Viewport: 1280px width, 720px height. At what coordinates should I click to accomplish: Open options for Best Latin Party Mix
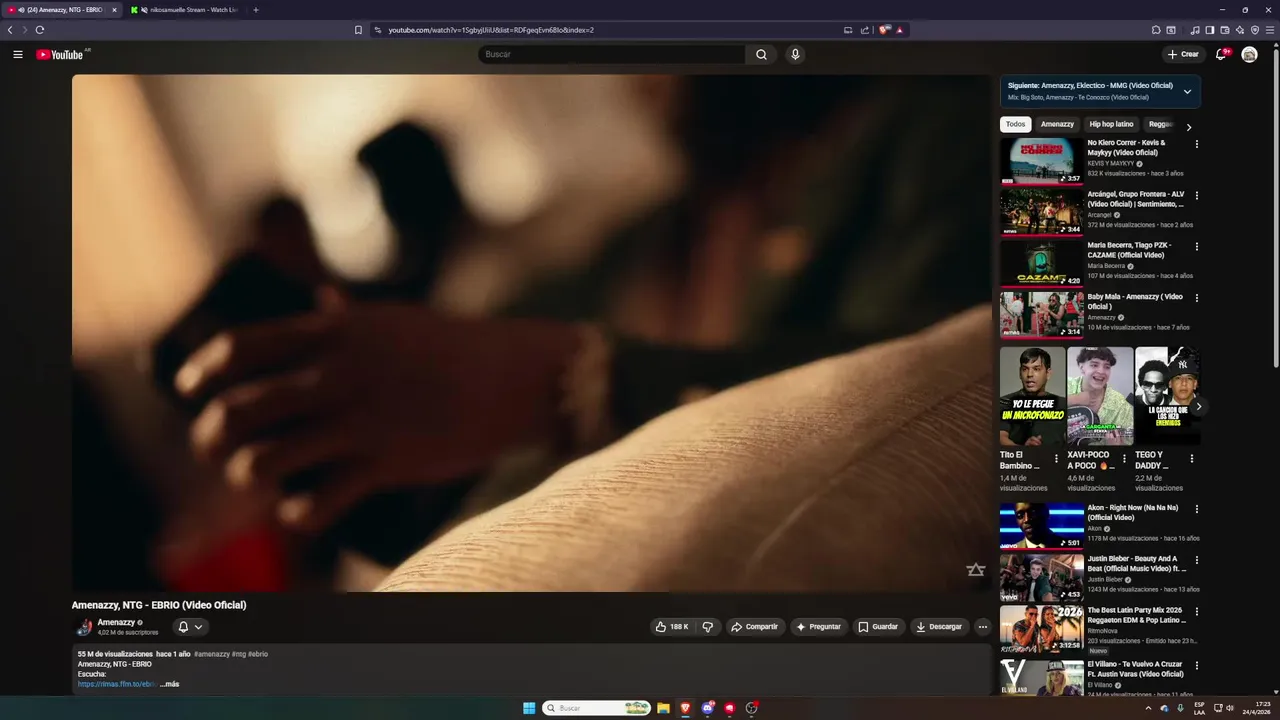pyautogui.click(x=1196, y=611)
